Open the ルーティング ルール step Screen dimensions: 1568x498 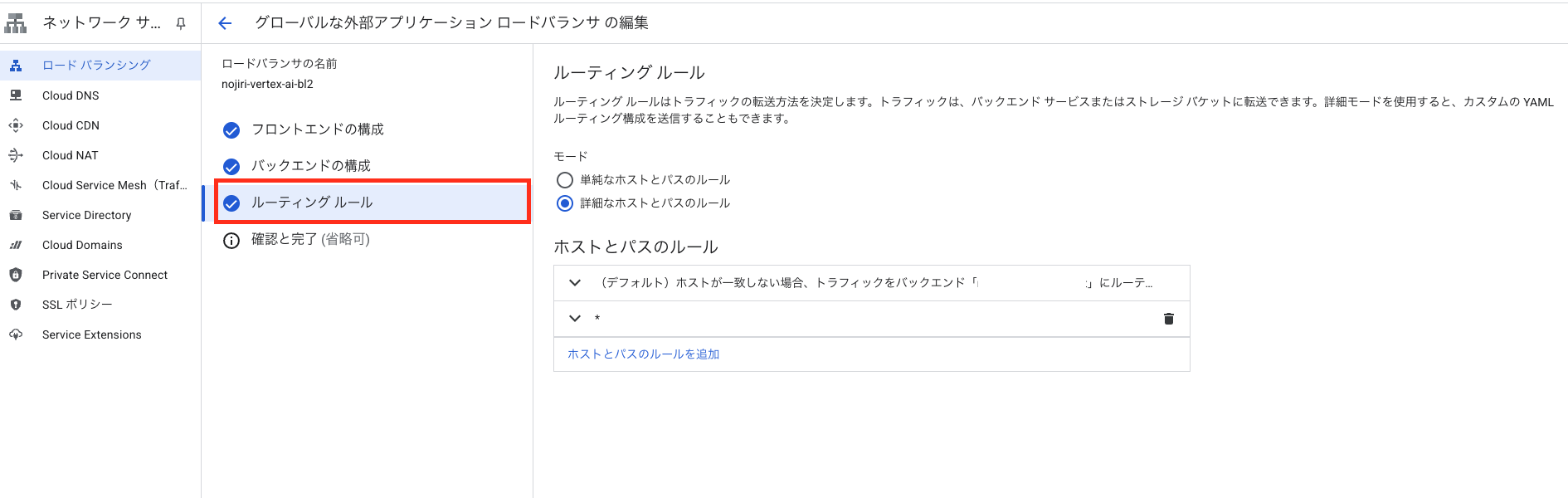click(x=312, y=203)
